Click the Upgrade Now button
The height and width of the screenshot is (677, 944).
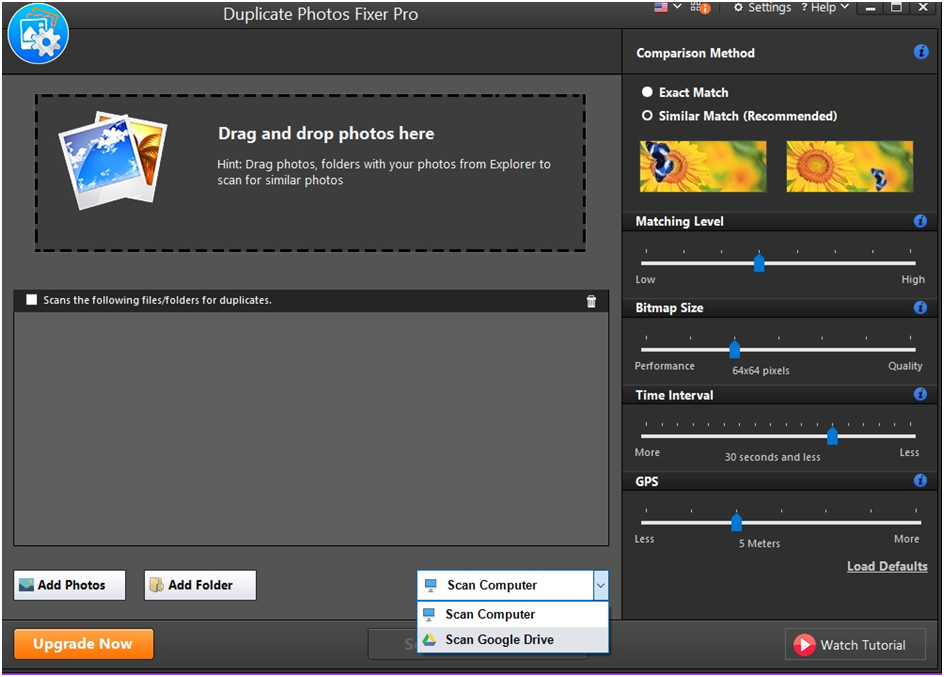83,644
